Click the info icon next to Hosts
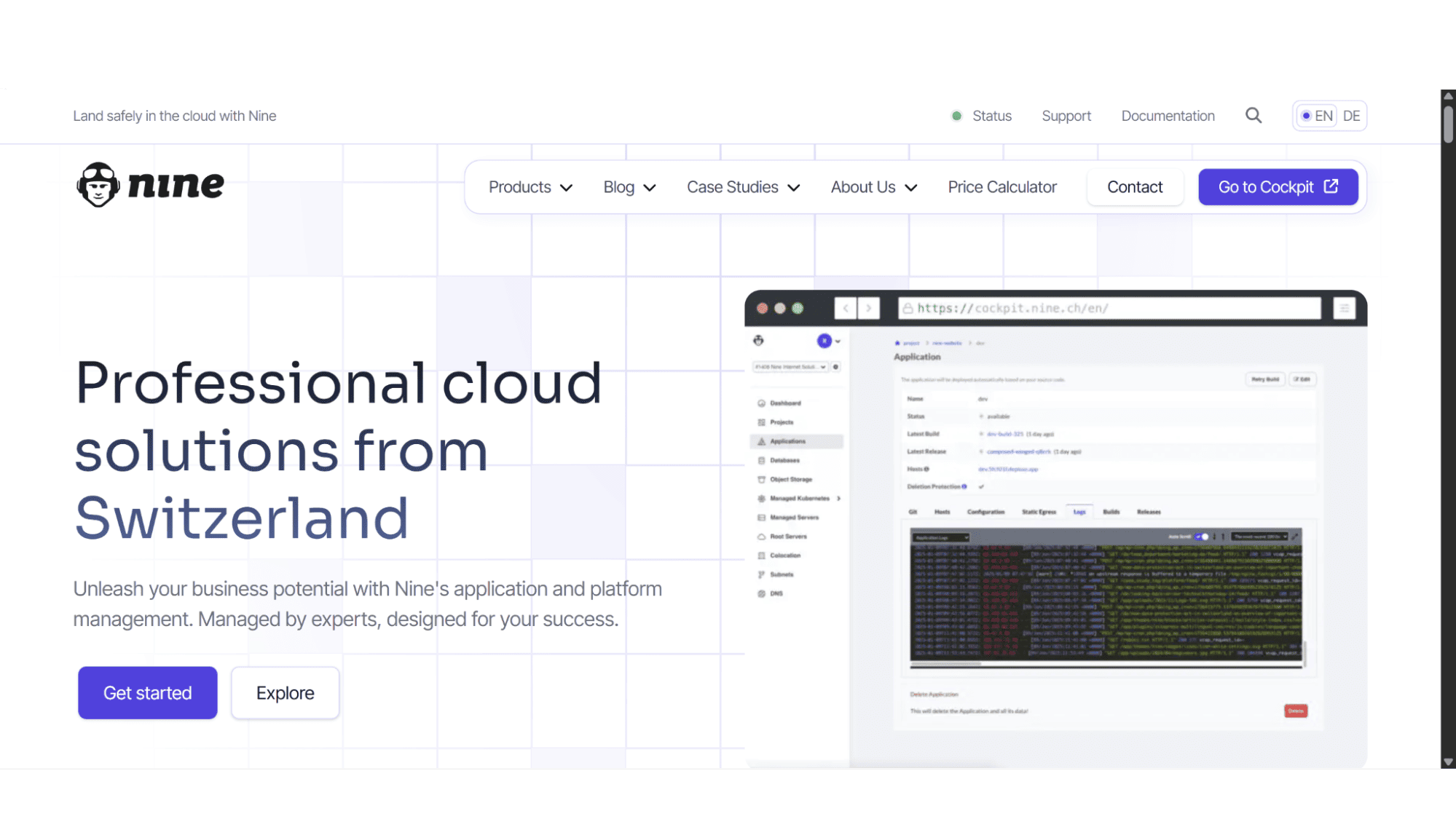1456x819 pixels. 926,470
